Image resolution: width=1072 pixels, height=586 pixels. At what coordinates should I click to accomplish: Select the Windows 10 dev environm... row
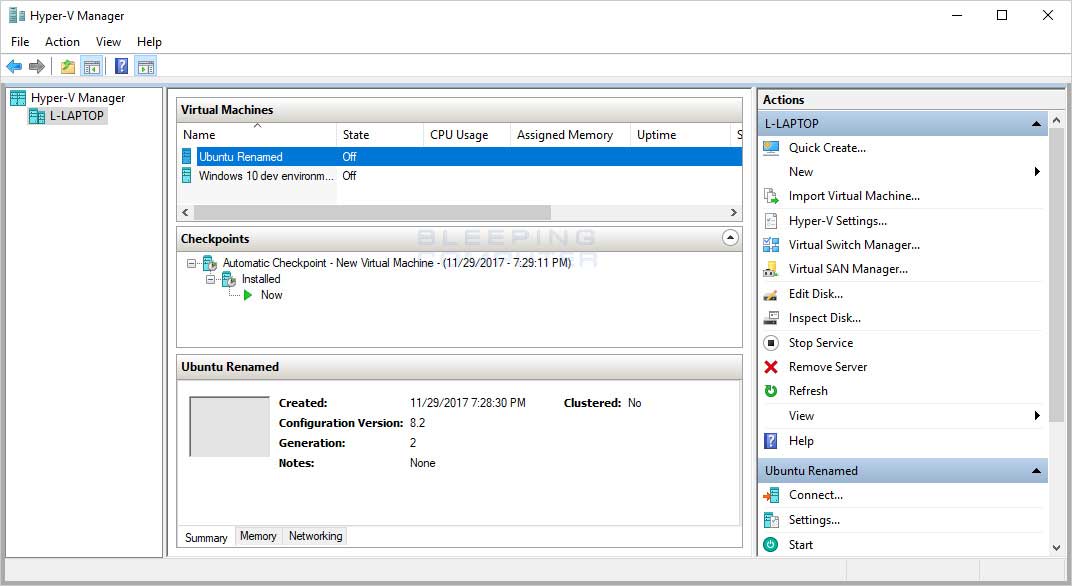click(x=460, y=176)
